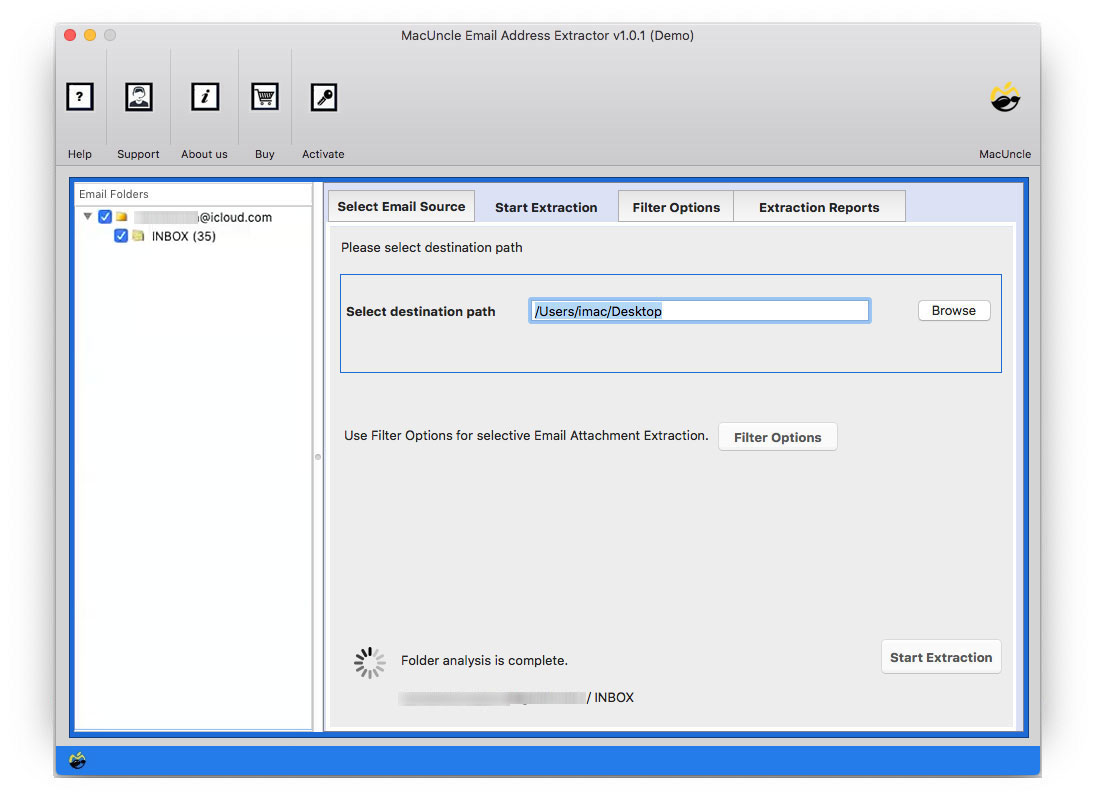1096x799 pixels.
Task: Enable the icloud account checkbox in Email Folders
Action: [105, 216]
